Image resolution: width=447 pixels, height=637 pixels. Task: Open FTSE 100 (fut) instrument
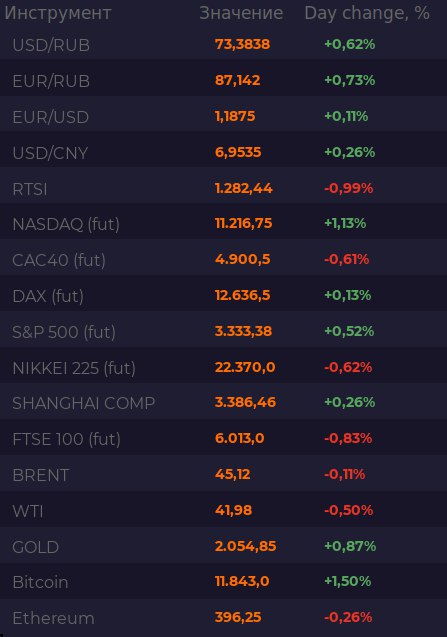[224, 439]
